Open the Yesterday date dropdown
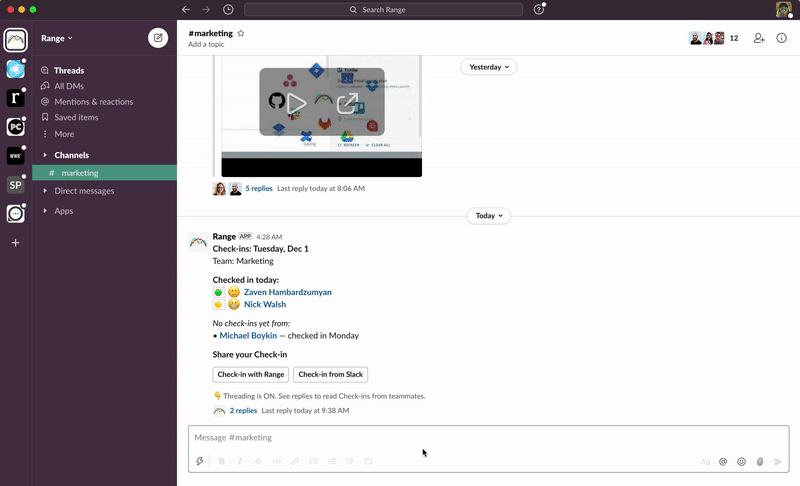The height and width of the screenshot is (486, 800). (489, 67)
